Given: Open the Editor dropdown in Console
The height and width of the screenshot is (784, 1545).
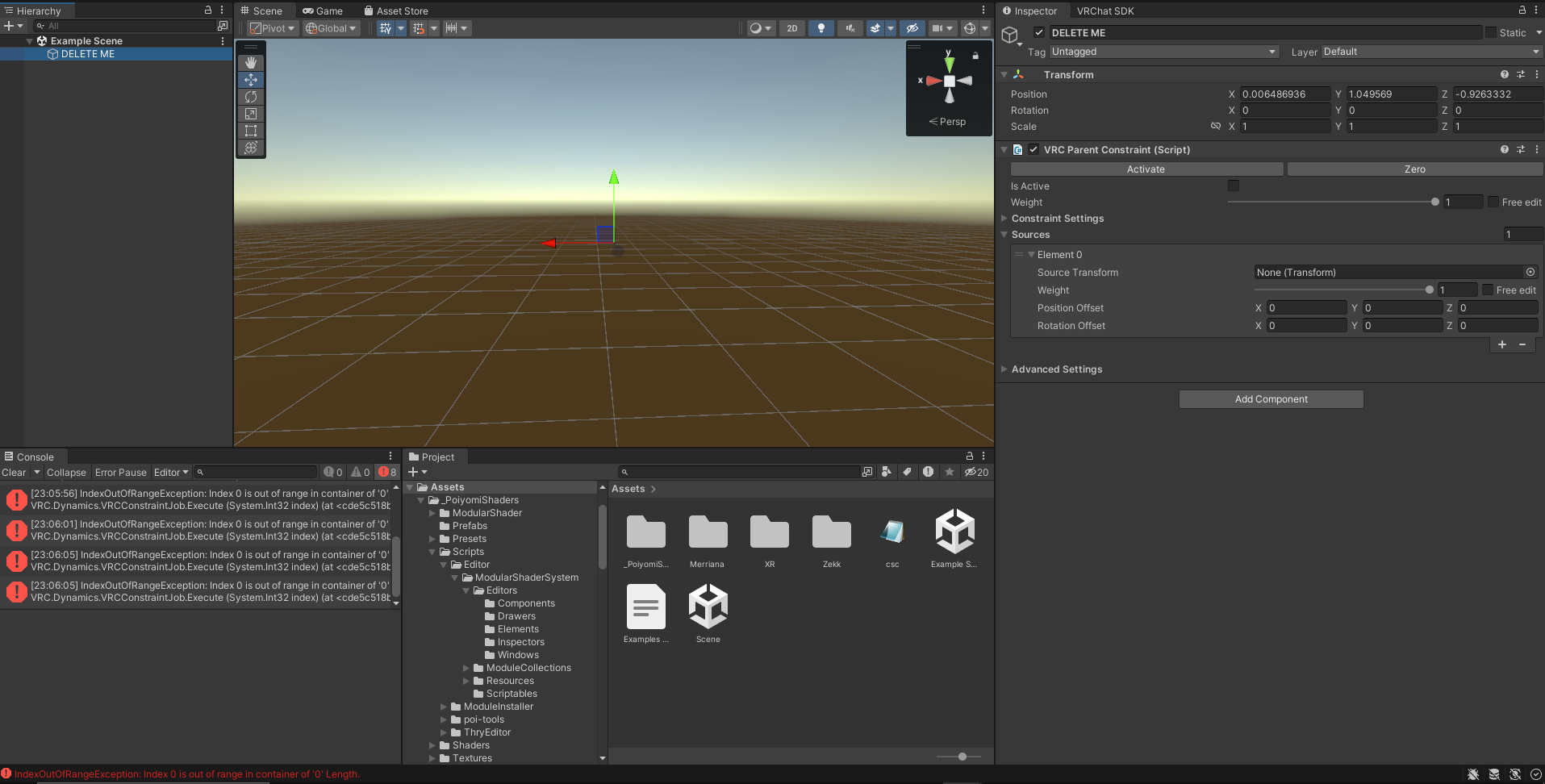Looking at the screenshot, I should [x=171, y=472].
